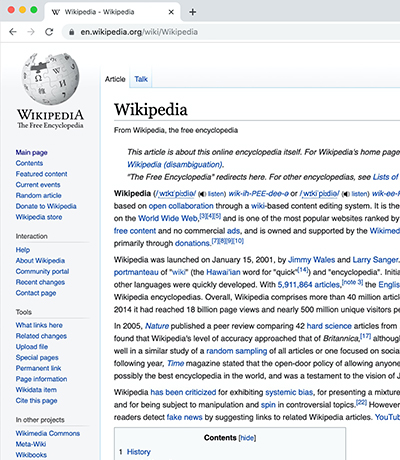Click the Wikipedia globe logo
The image size is (400, 460).
click(50, 79)
